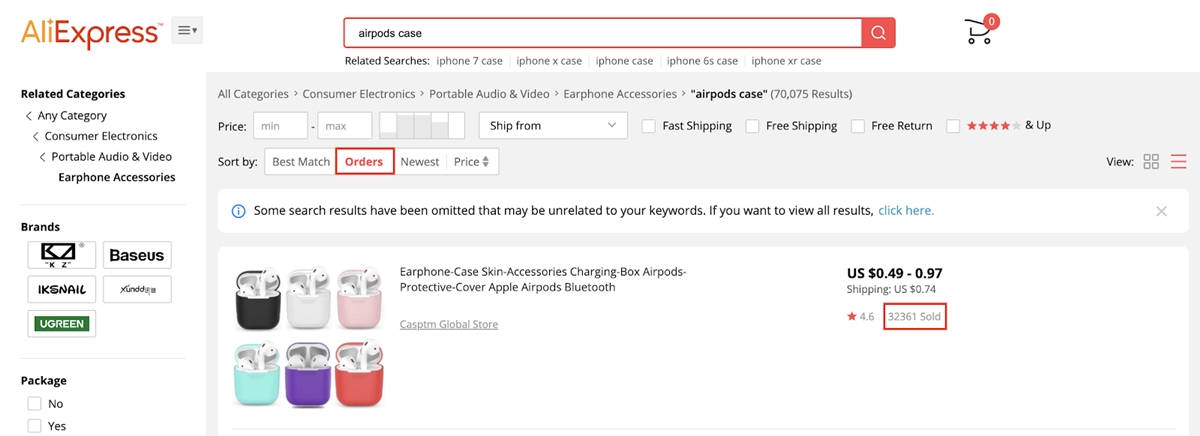Select related search iphone 6s case
The height and width of the screenshot is (436, 1200).
tap(702, 61)
